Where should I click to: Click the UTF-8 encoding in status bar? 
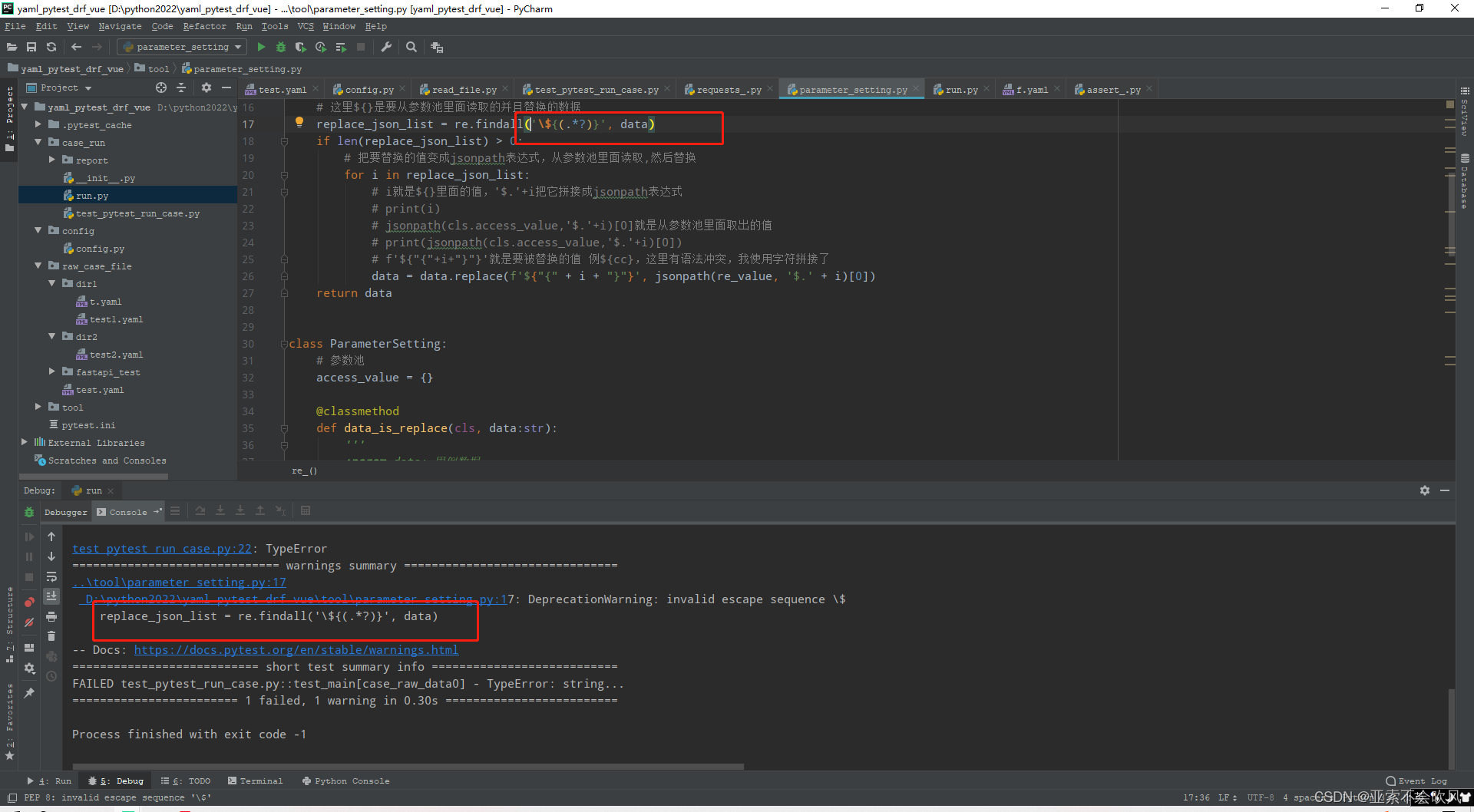1261,797
